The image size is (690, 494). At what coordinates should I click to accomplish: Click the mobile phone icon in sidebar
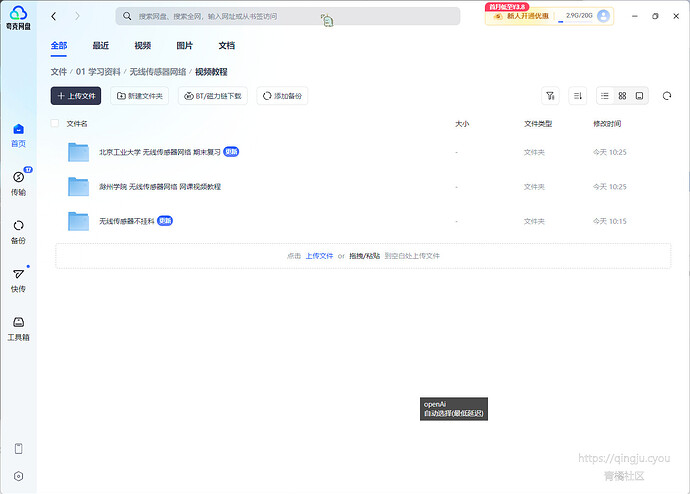click(18, 448)
